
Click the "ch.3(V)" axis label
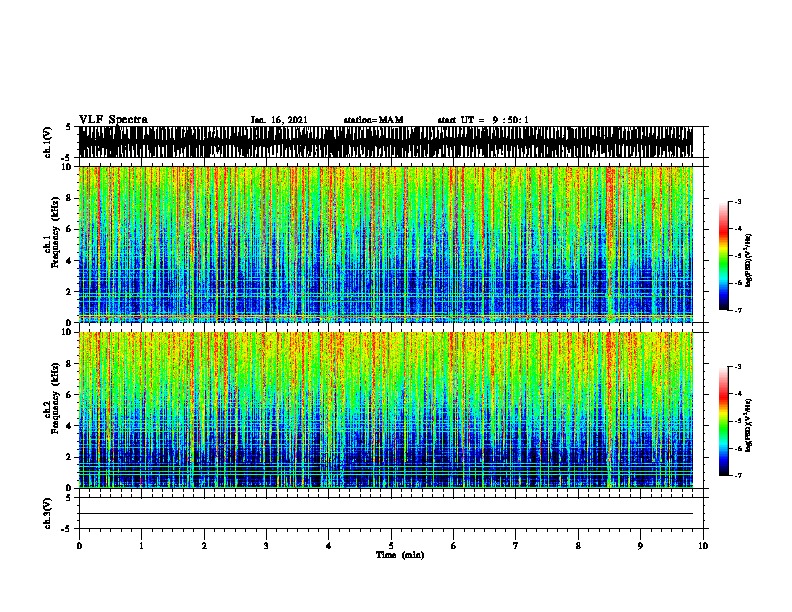(x=47, y=513)
